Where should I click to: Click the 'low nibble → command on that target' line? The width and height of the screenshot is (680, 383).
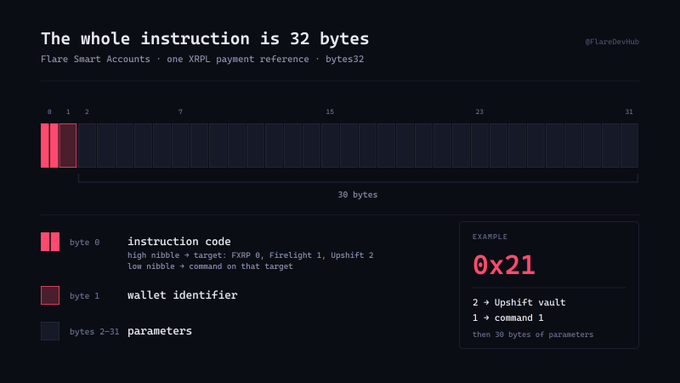point(210,266)
